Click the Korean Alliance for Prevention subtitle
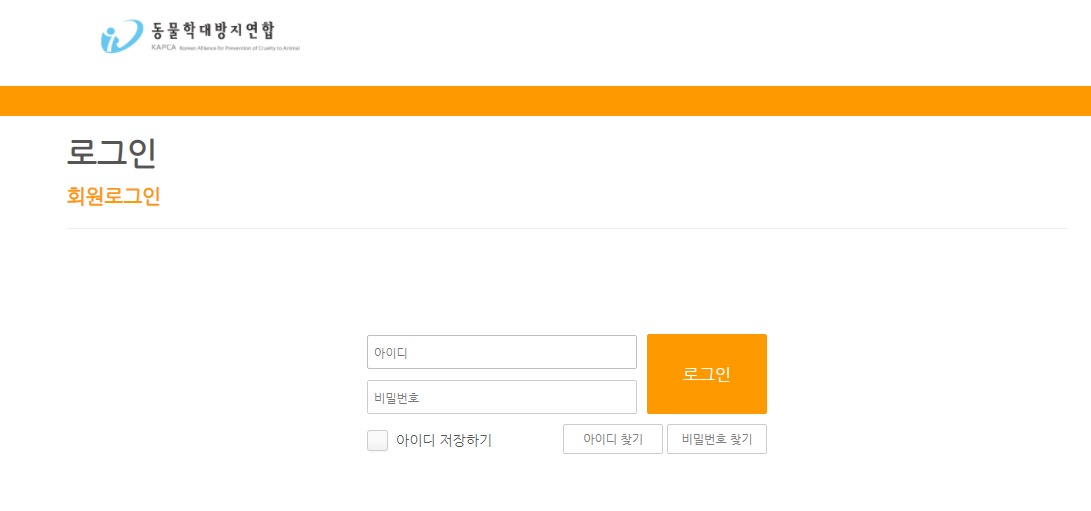1091x511 pixels. coord(239,49)
